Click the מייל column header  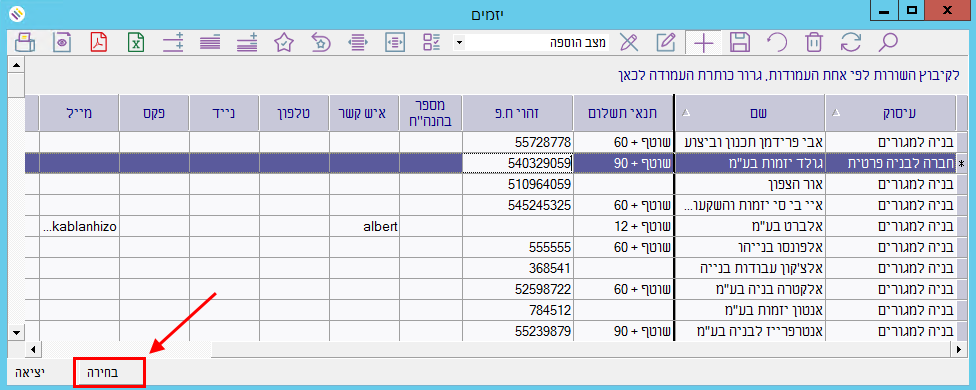point(79,113)
